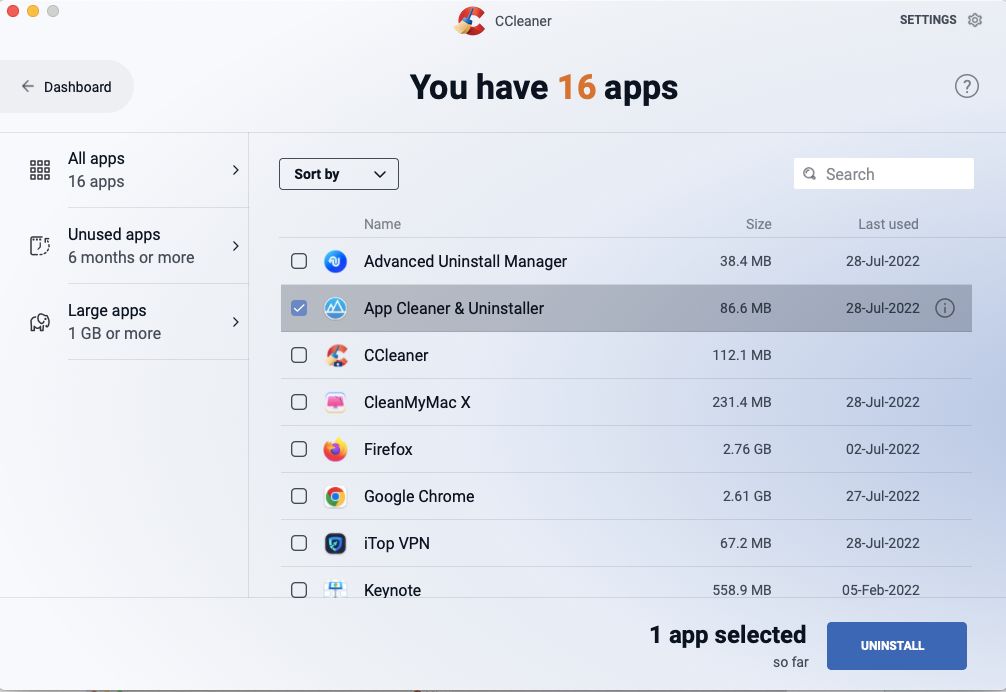This screenshot has width=1006, height=692.
Task: Check the CCleaner row checkbox
Action: (299, 355)
